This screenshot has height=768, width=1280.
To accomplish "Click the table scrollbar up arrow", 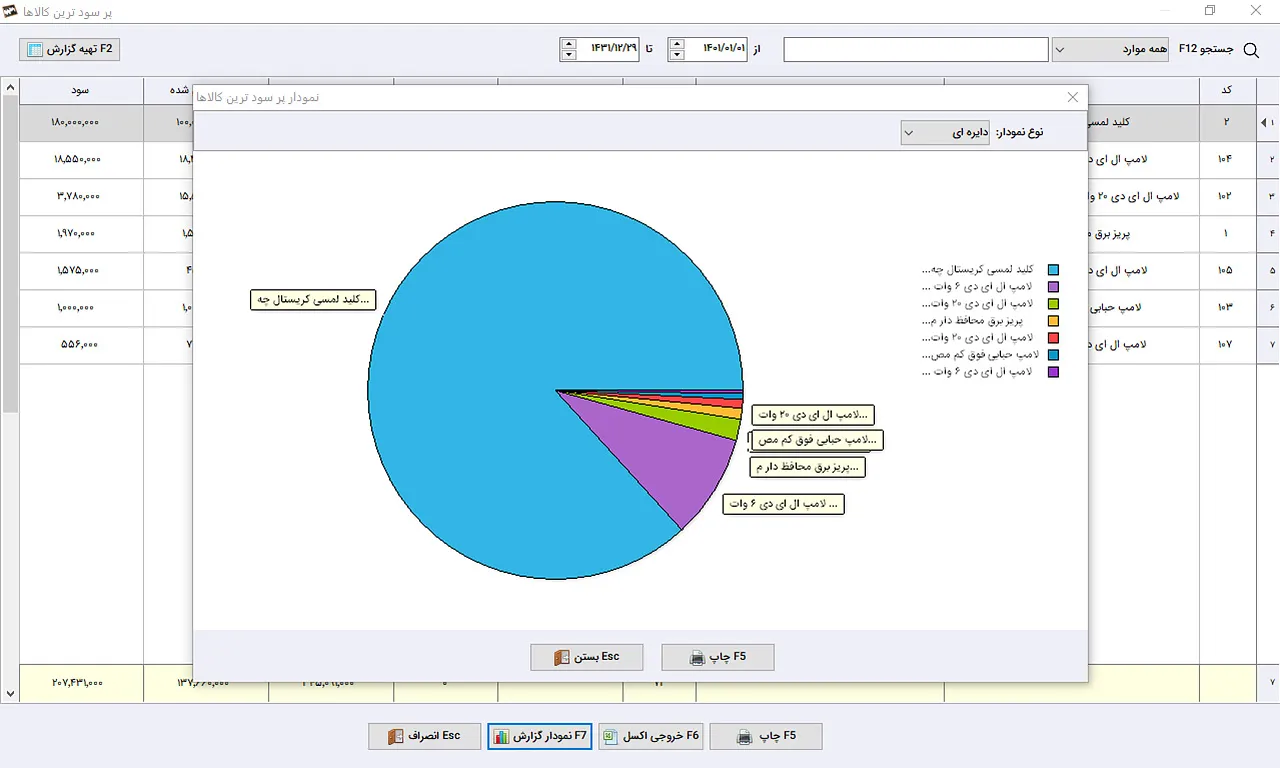I will pyautogui.click(x=10, y=88).
